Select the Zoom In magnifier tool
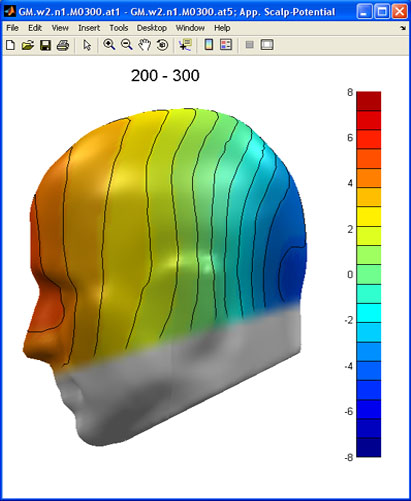 (109, 45)
